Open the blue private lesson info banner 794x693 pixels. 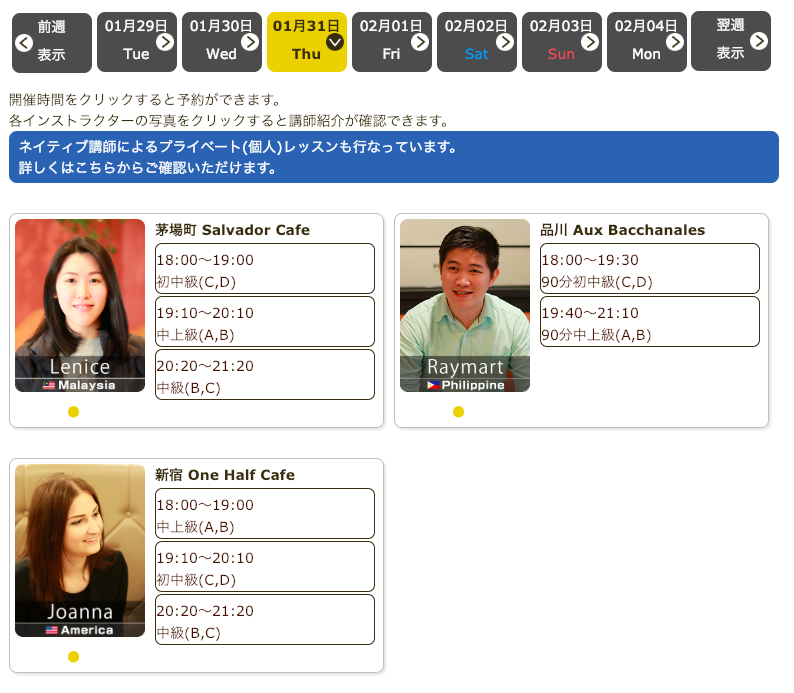pyautogui.click(x=393, y=157)
